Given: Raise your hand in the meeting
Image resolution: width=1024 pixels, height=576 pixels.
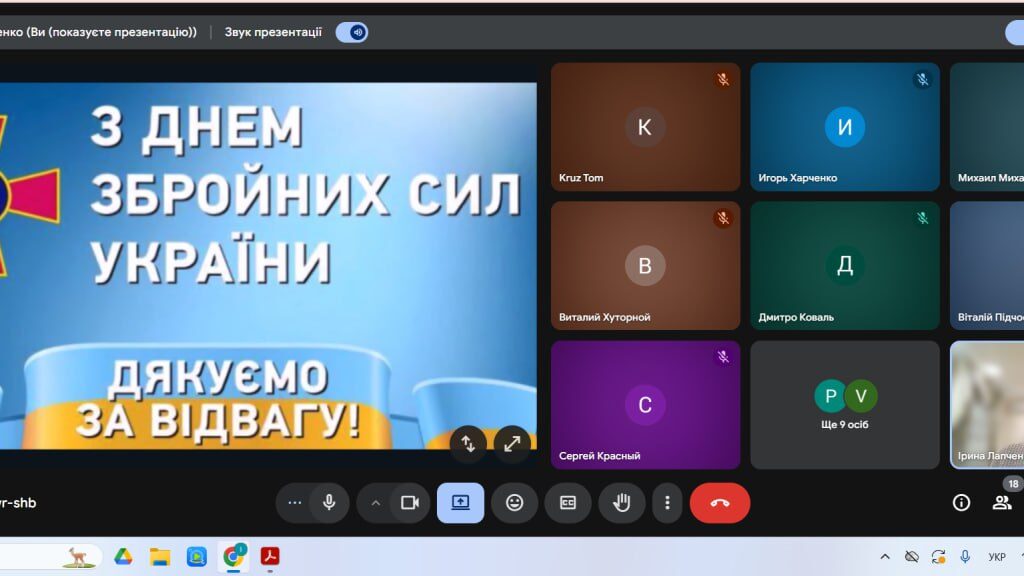Looking at the screenshot, I should pyautogui.click(x=620, y=504).
